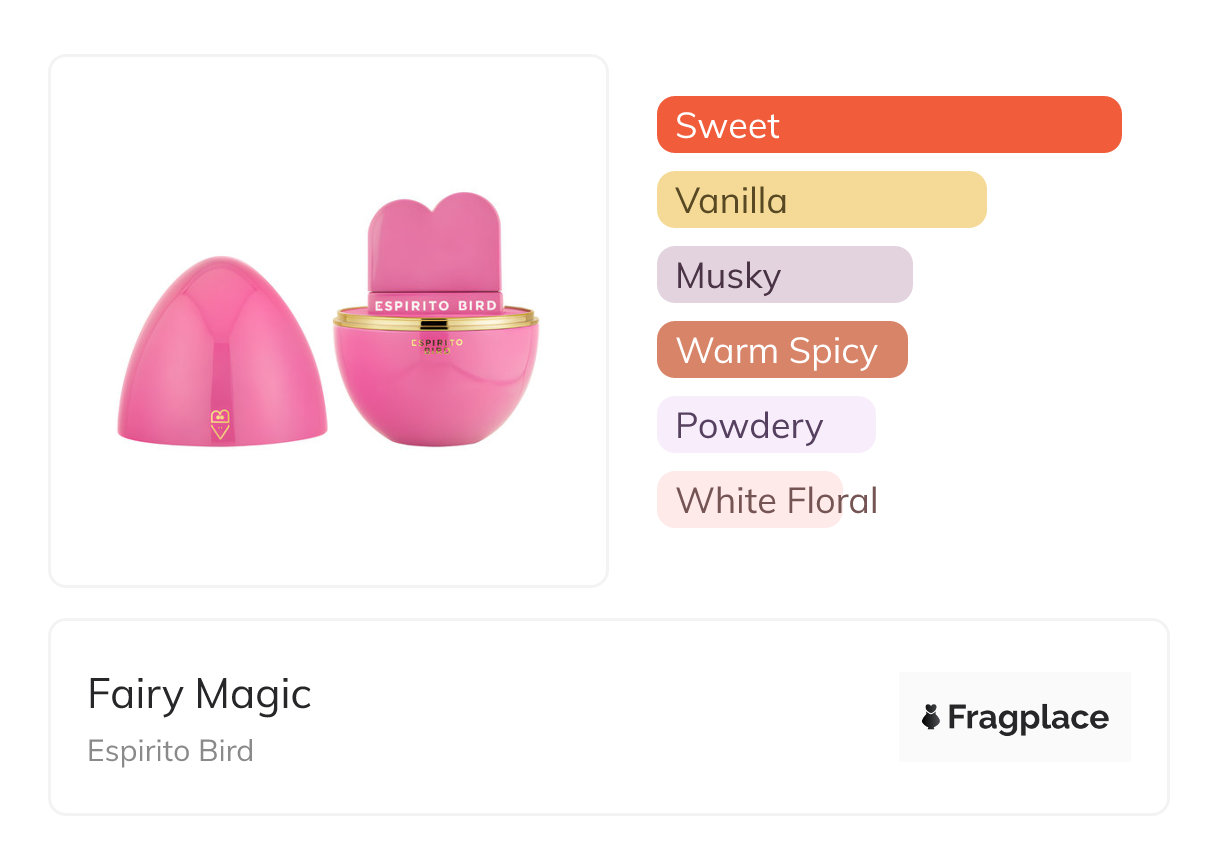Click the dark clasp on the gold ring

435,323
